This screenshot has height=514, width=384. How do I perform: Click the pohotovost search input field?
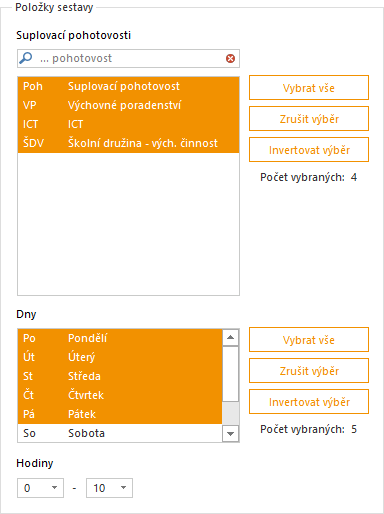(128, 59)
